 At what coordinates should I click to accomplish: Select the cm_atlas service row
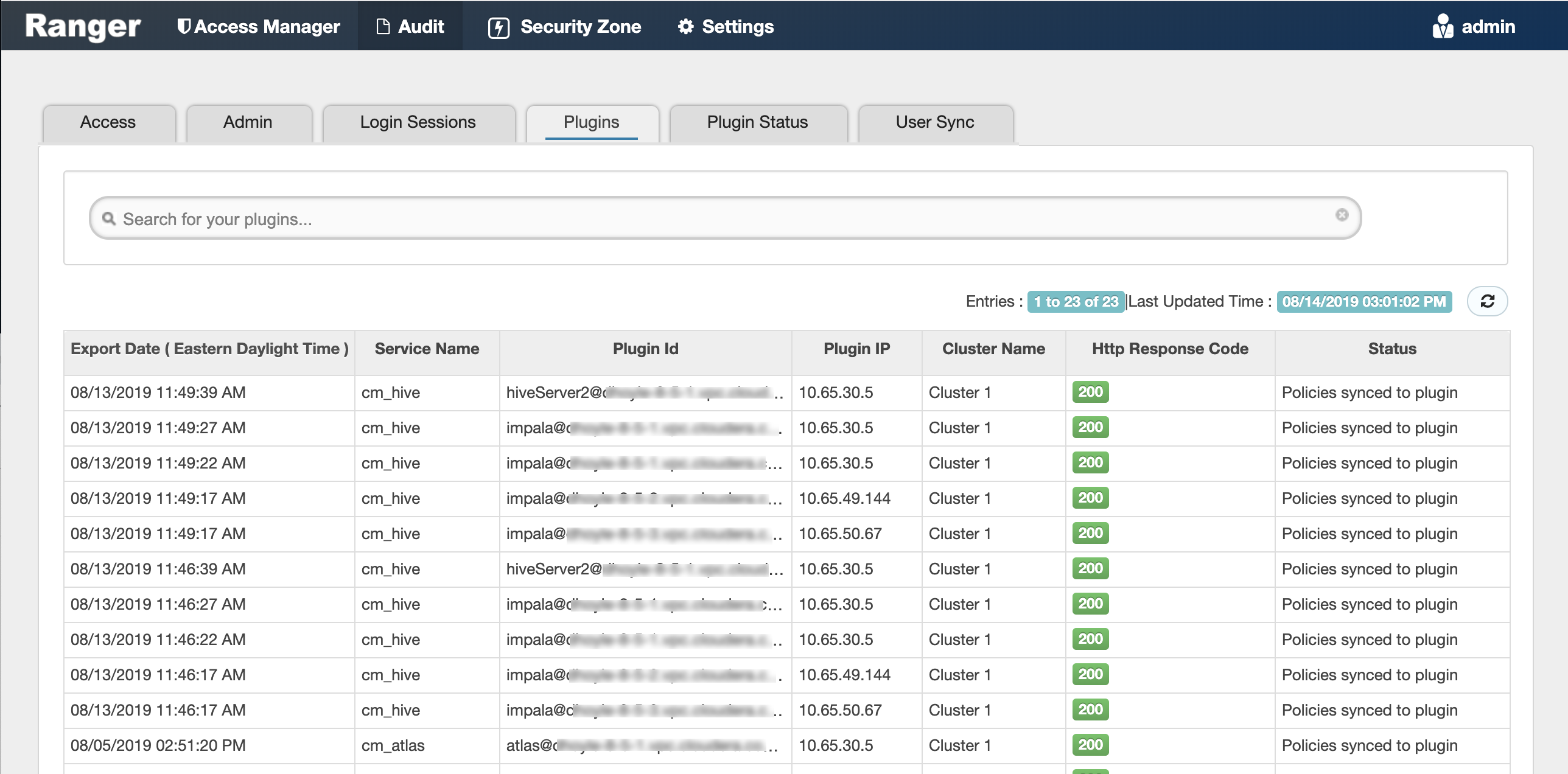coord(393,745)
